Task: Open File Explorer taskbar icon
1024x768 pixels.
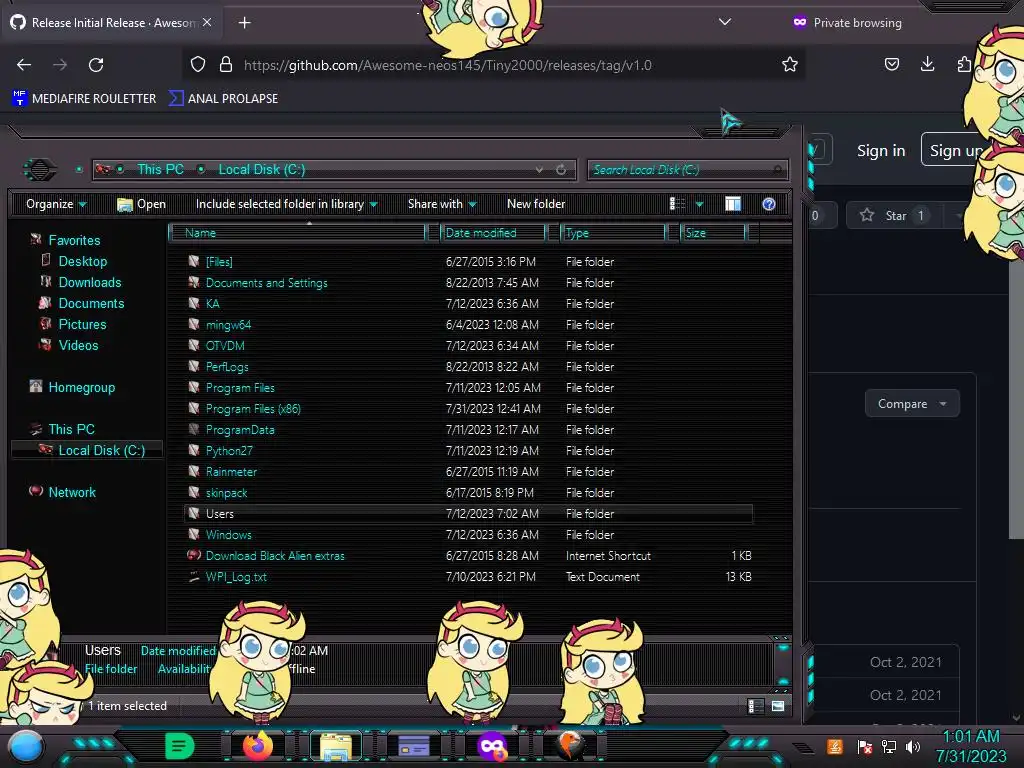Action: [336, 746]
